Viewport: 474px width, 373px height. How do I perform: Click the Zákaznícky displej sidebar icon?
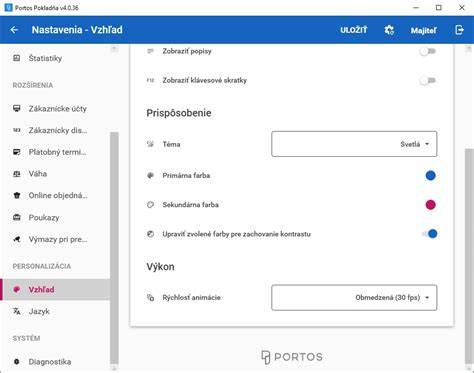click(x=17, y=130)
